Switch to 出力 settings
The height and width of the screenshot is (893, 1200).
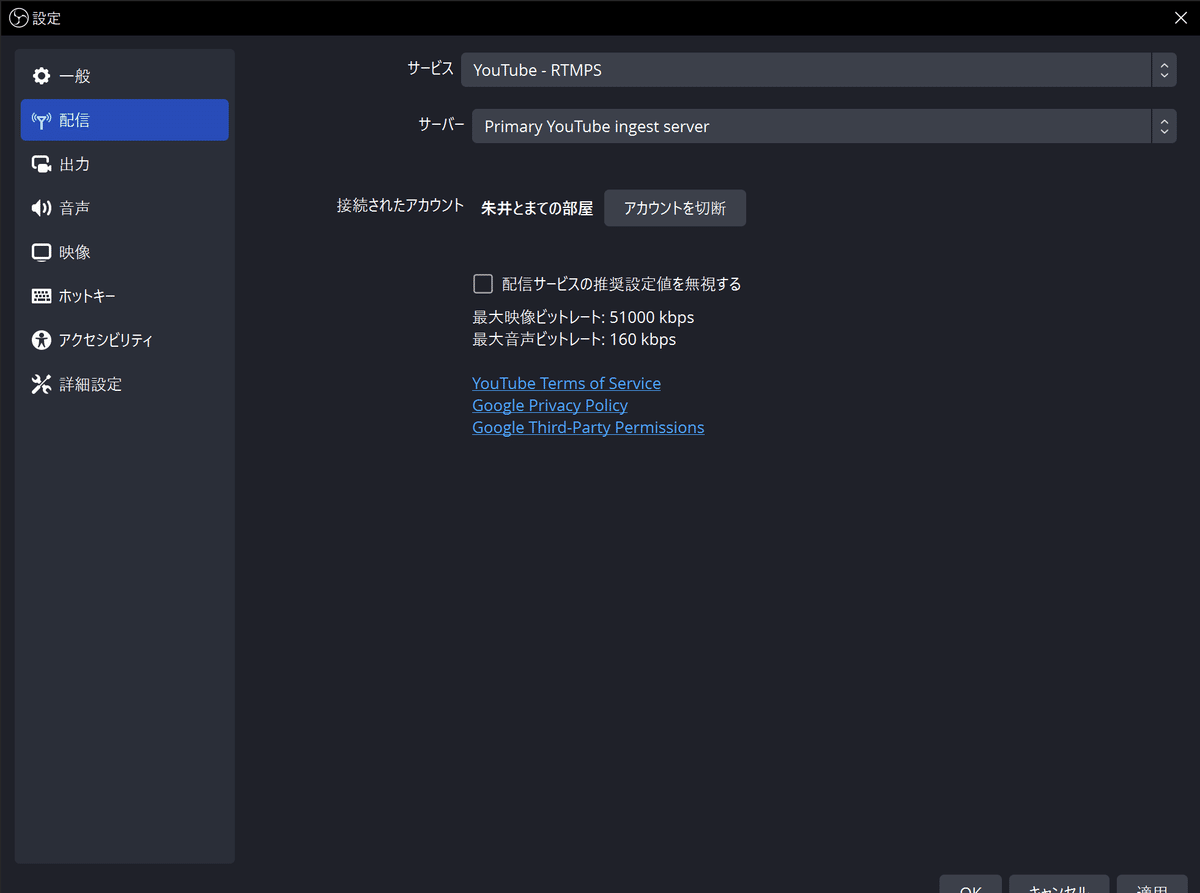(125, 164)
